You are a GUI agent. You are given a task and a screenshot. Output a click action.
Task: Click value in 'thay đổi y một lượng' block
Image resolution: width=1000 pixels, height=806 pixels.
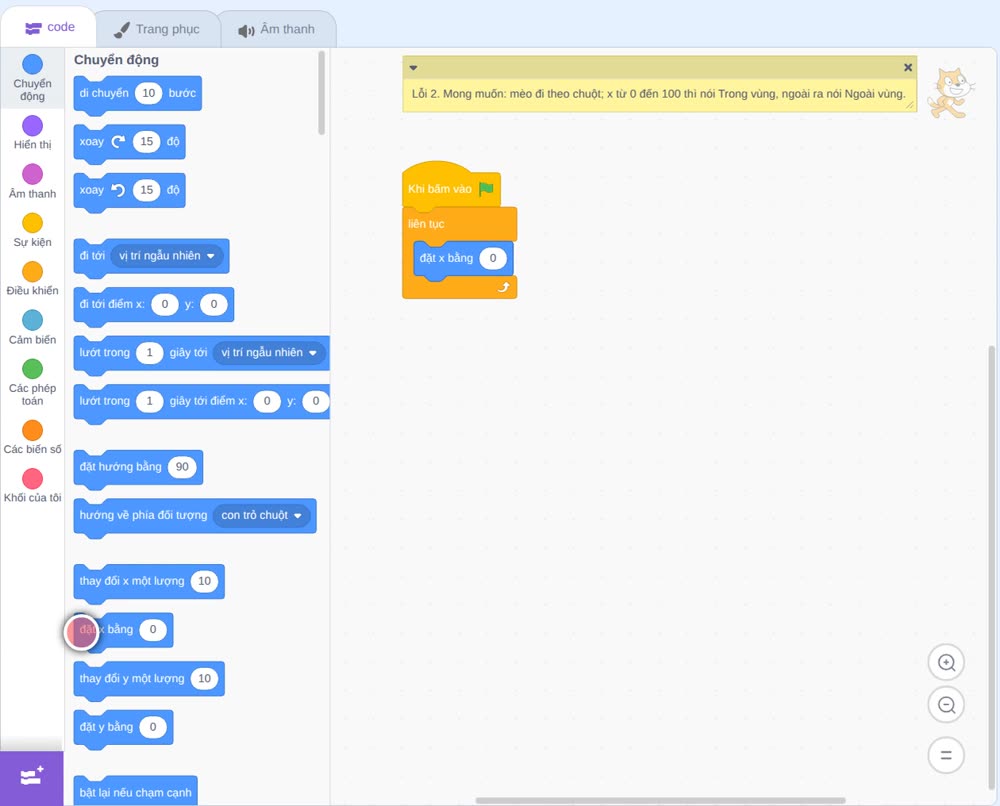point(204,678)
